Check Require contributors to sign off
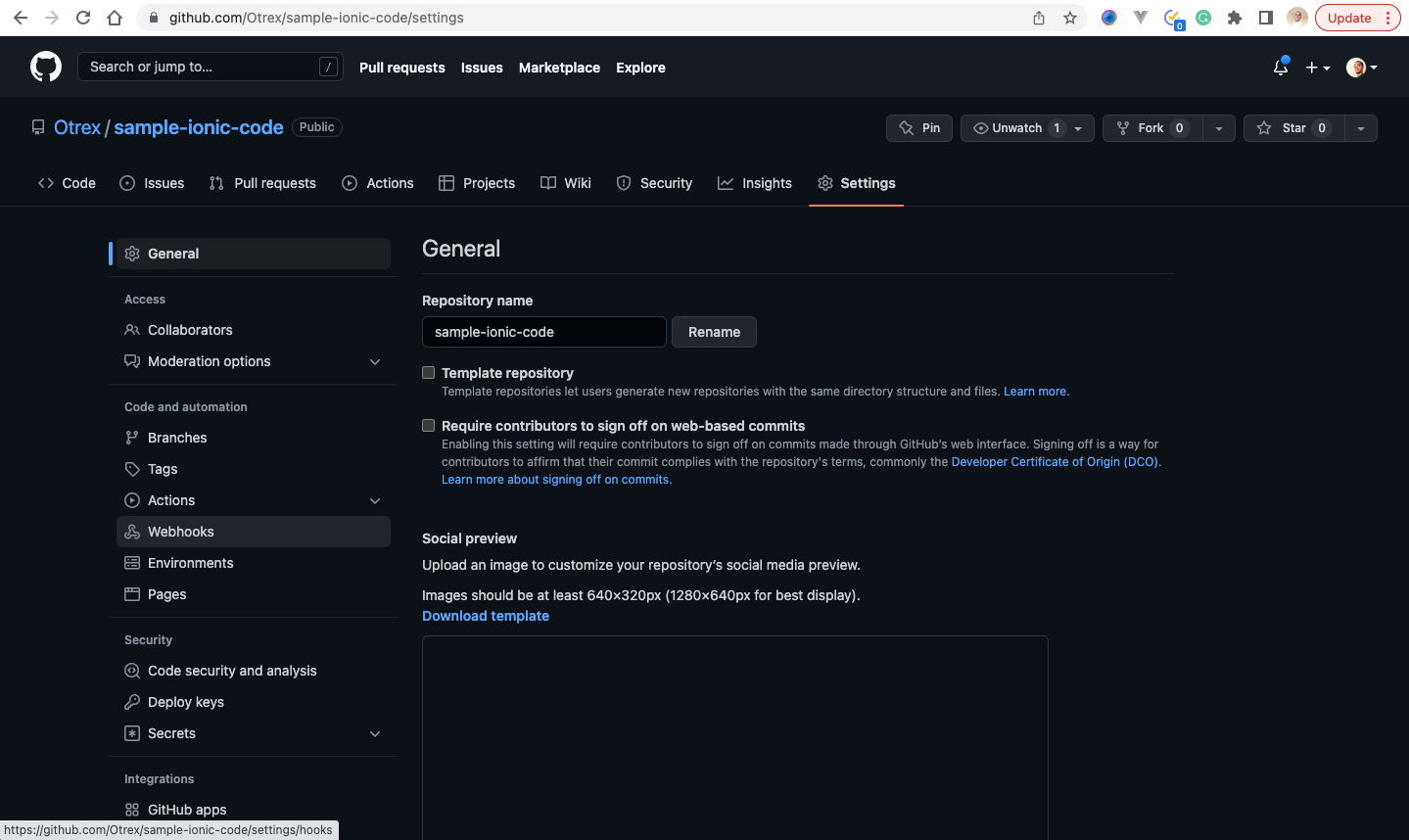This screenshot has width=1409, height=840. 428,425
